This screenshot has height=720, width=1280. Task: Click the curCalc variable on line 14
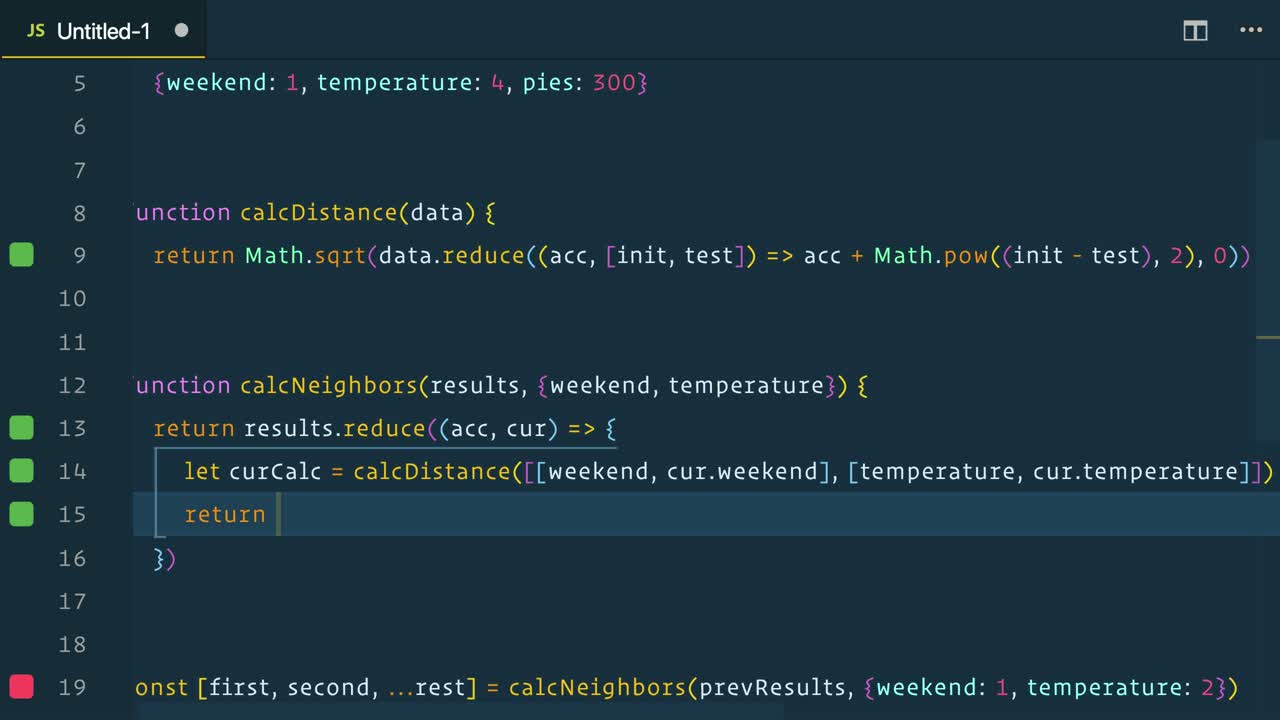click(275, 471)
